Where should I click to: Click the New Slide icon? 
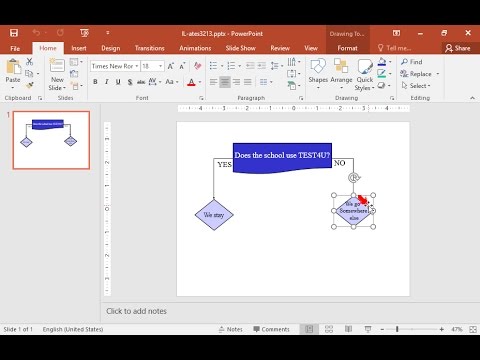coord(57,66)
